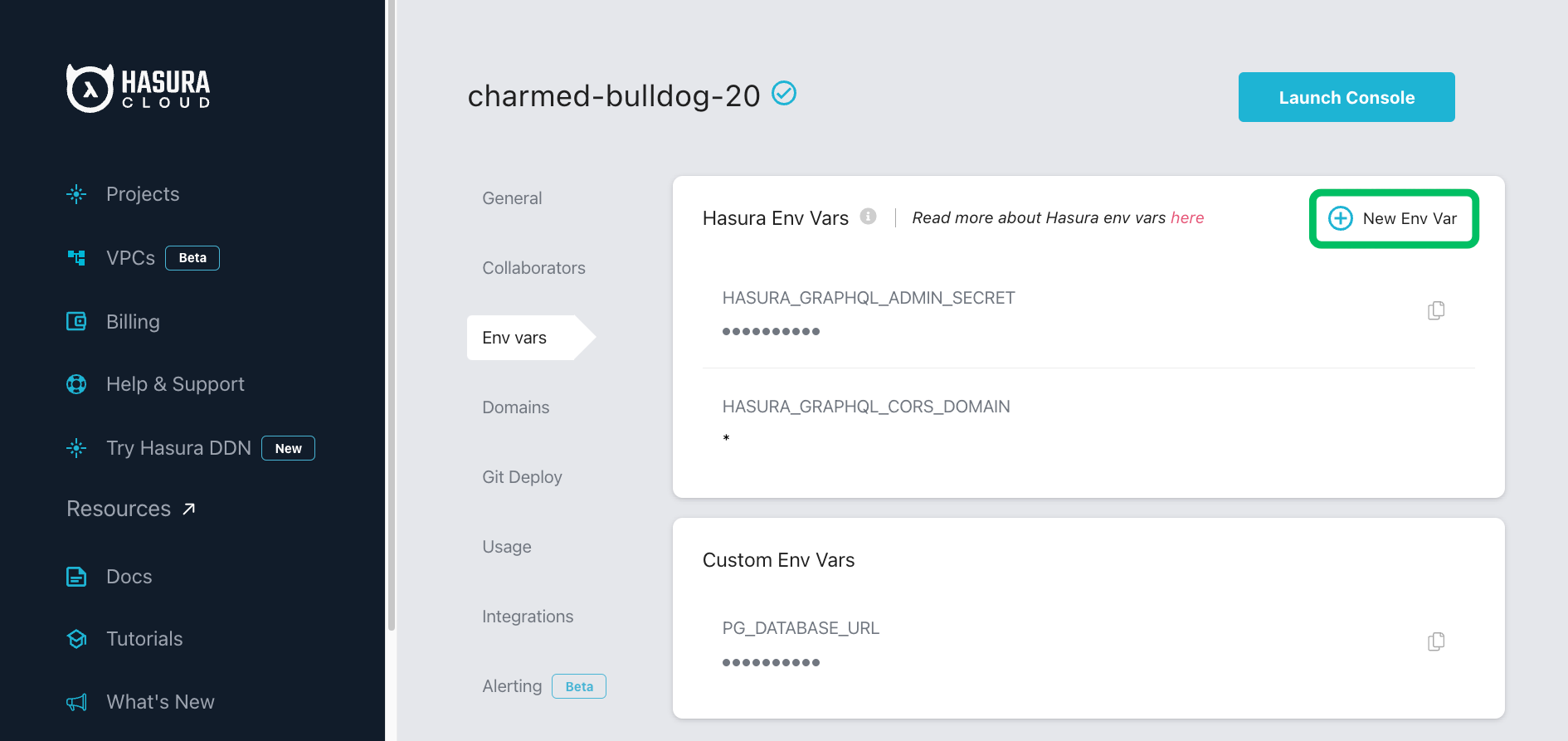Open Docs using the document icon
This screenshot has width=1568, height=741.
click(75, 576)
